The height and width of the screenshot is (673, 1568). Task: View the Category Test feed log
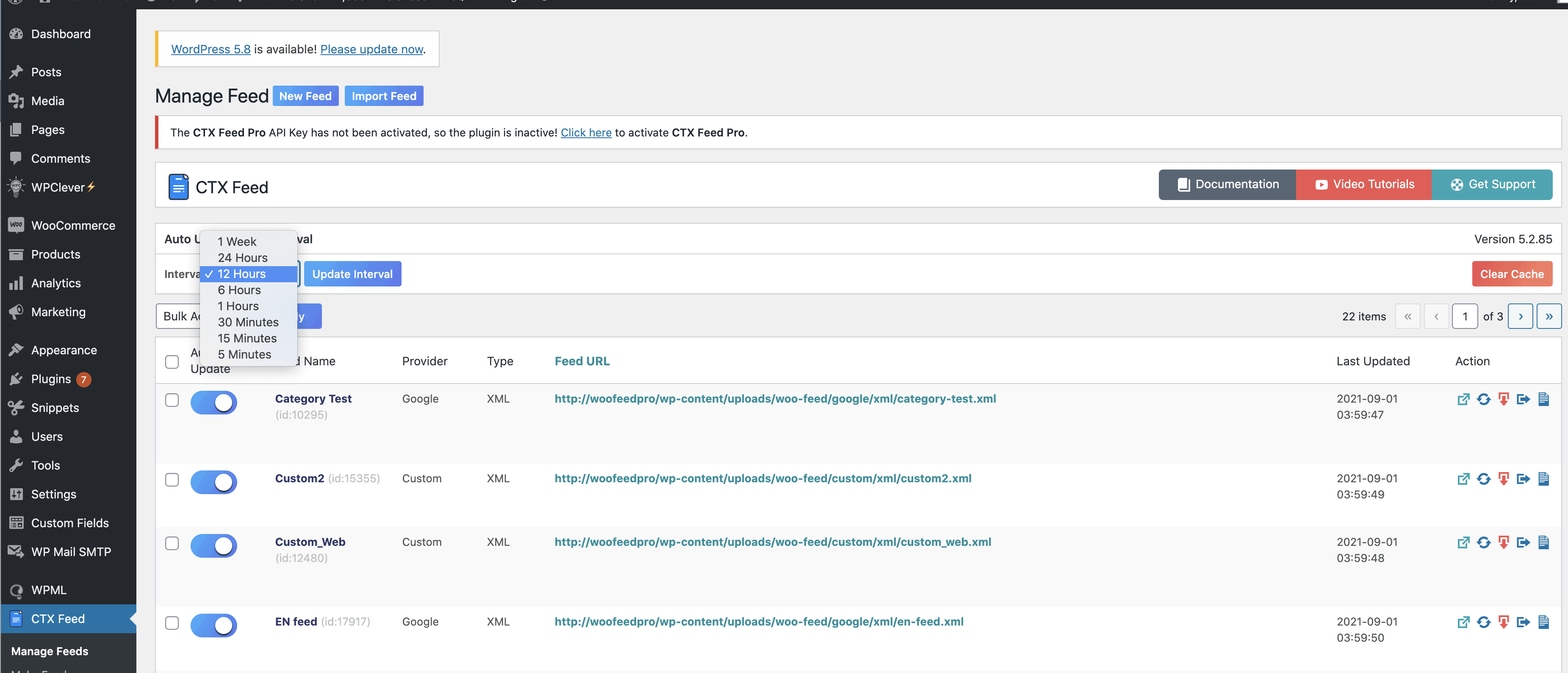[x=1544, y=400]
